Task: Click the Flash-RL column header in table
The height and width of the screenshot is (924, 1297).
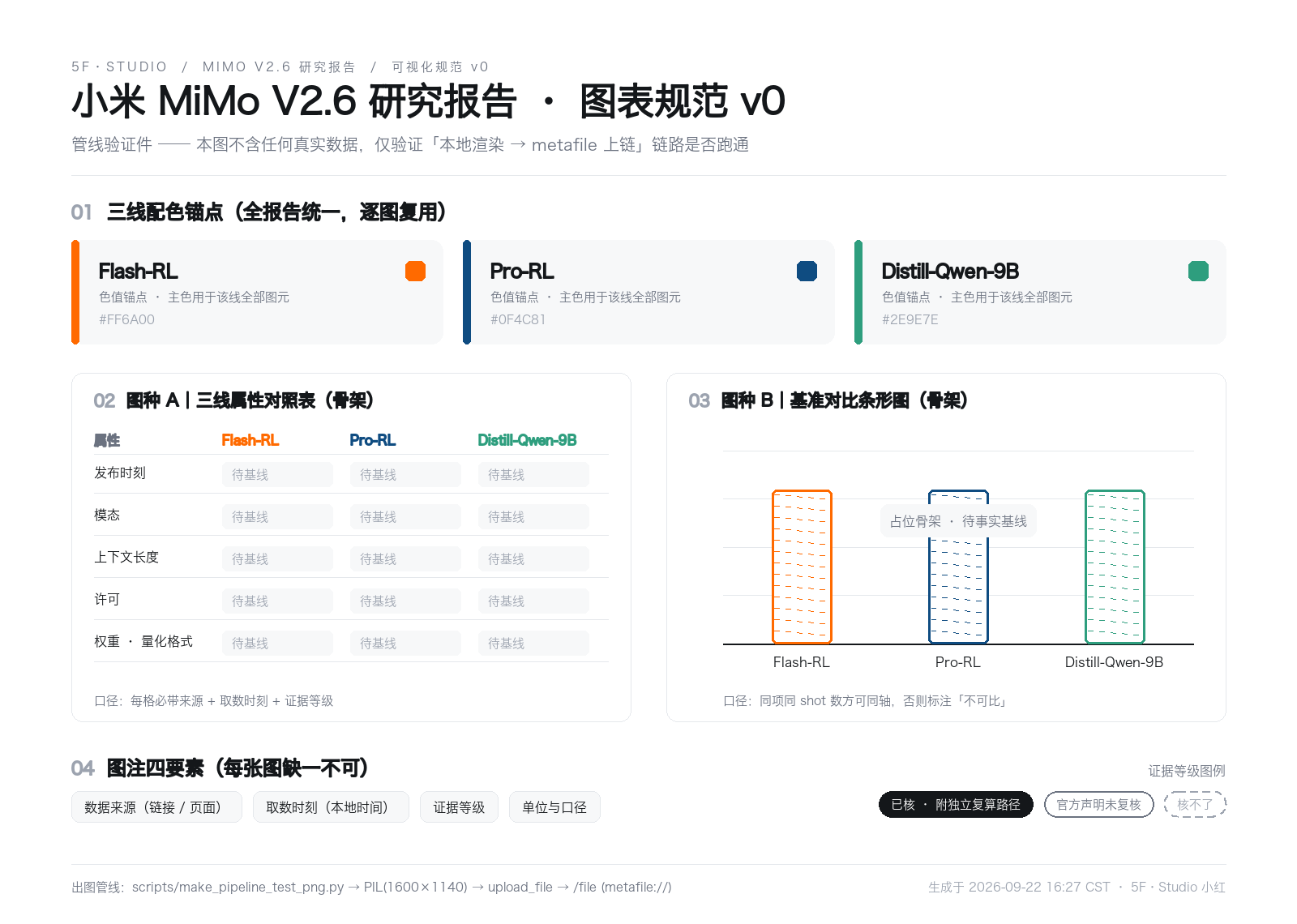Action: 250,440
